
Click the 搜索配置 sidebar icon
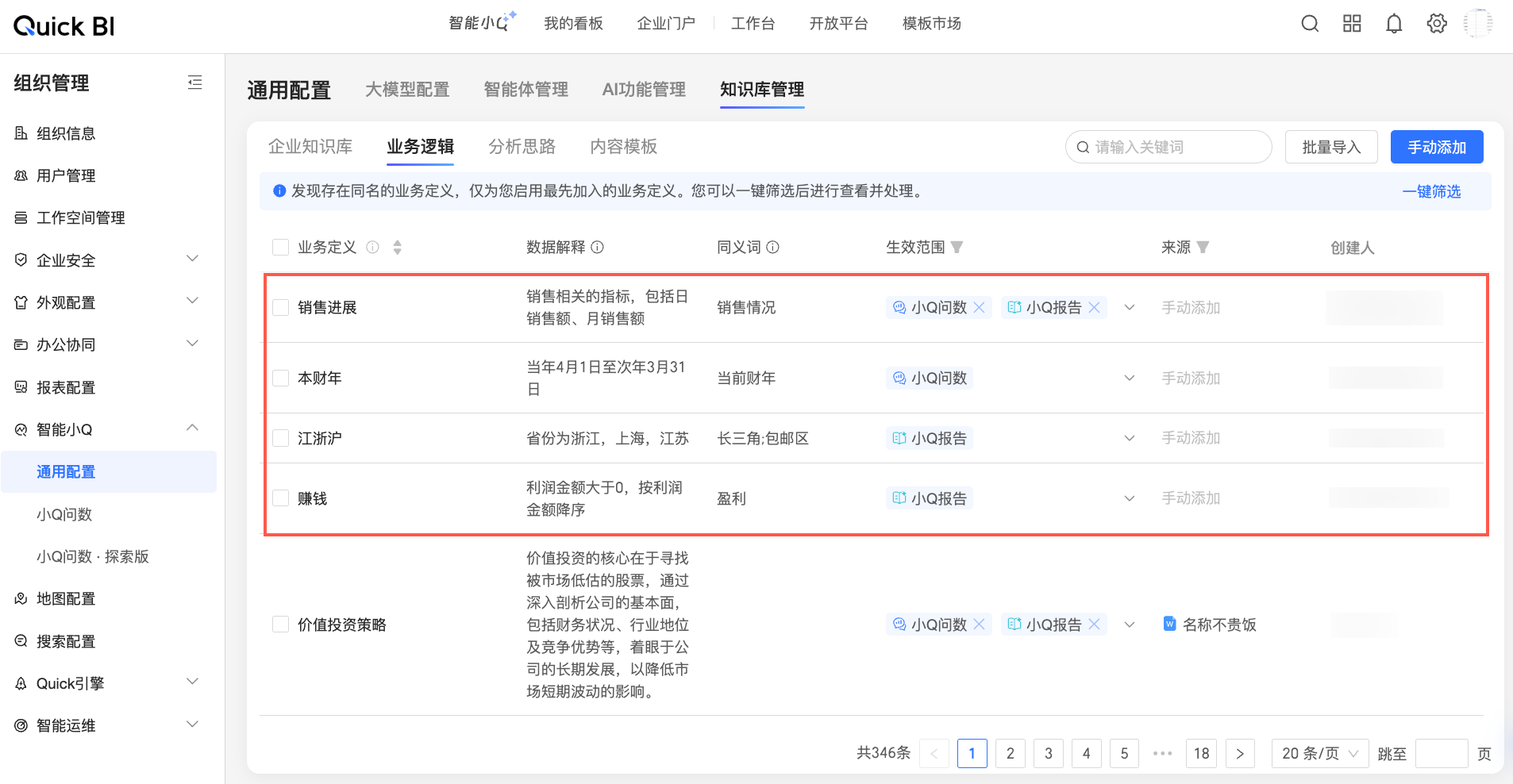(21, 641)
